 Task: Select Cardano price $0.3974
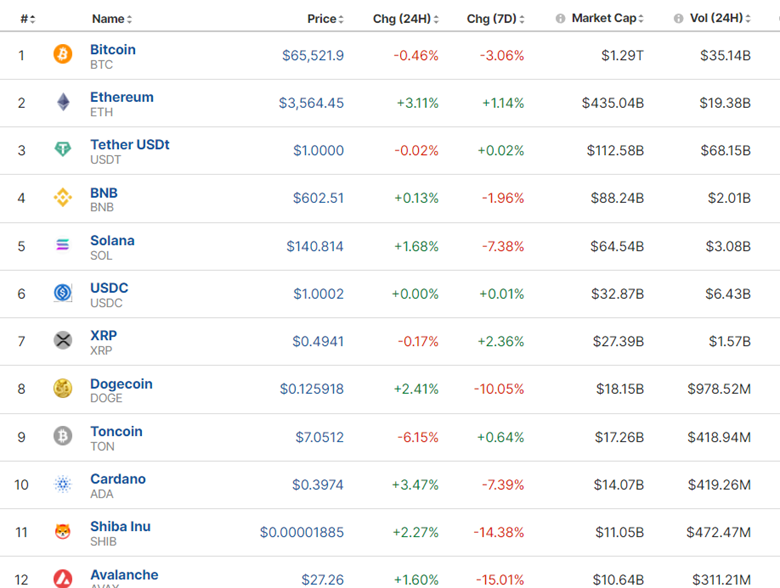tap(317, 485)
